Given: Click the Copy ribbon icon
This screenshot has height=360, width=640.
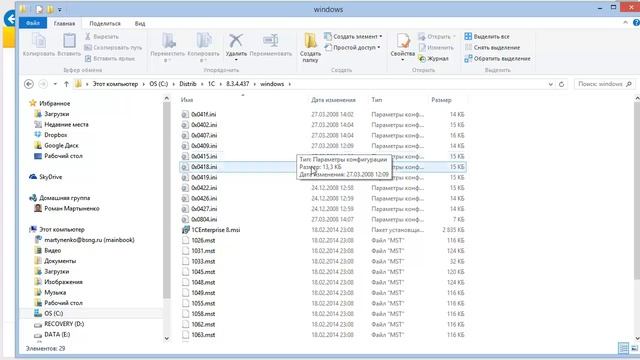Looking at the screenshot, I should (x=38, y=41).
